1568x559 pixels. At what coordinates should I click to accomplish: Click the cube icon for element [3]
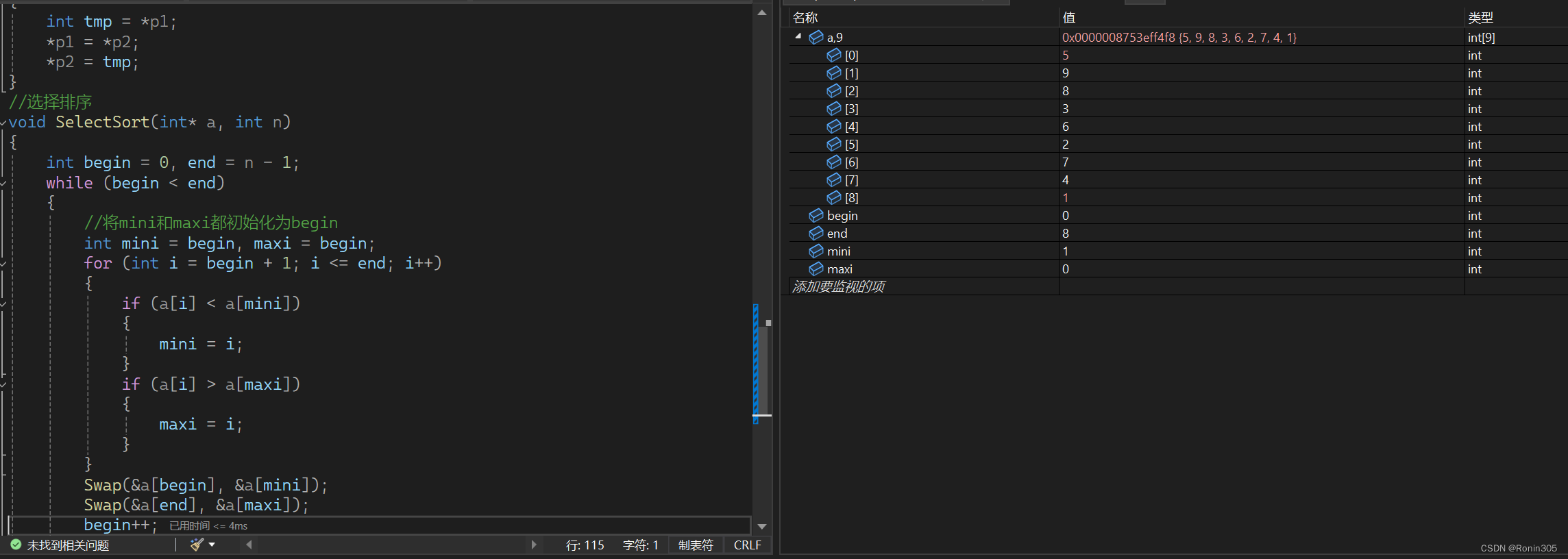point(834,108)
